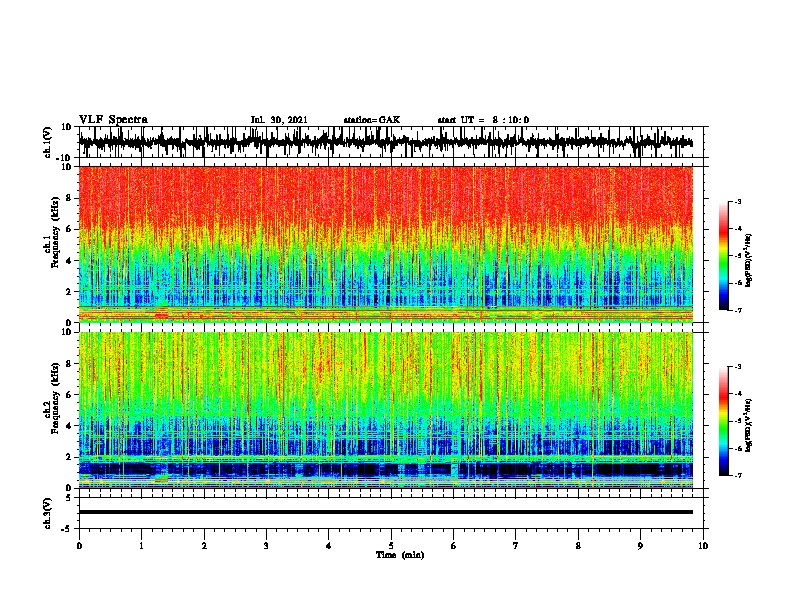792x612 pixels.
Task: Select the date text "Jul. 30, 2021"
Action: point(279,120)
